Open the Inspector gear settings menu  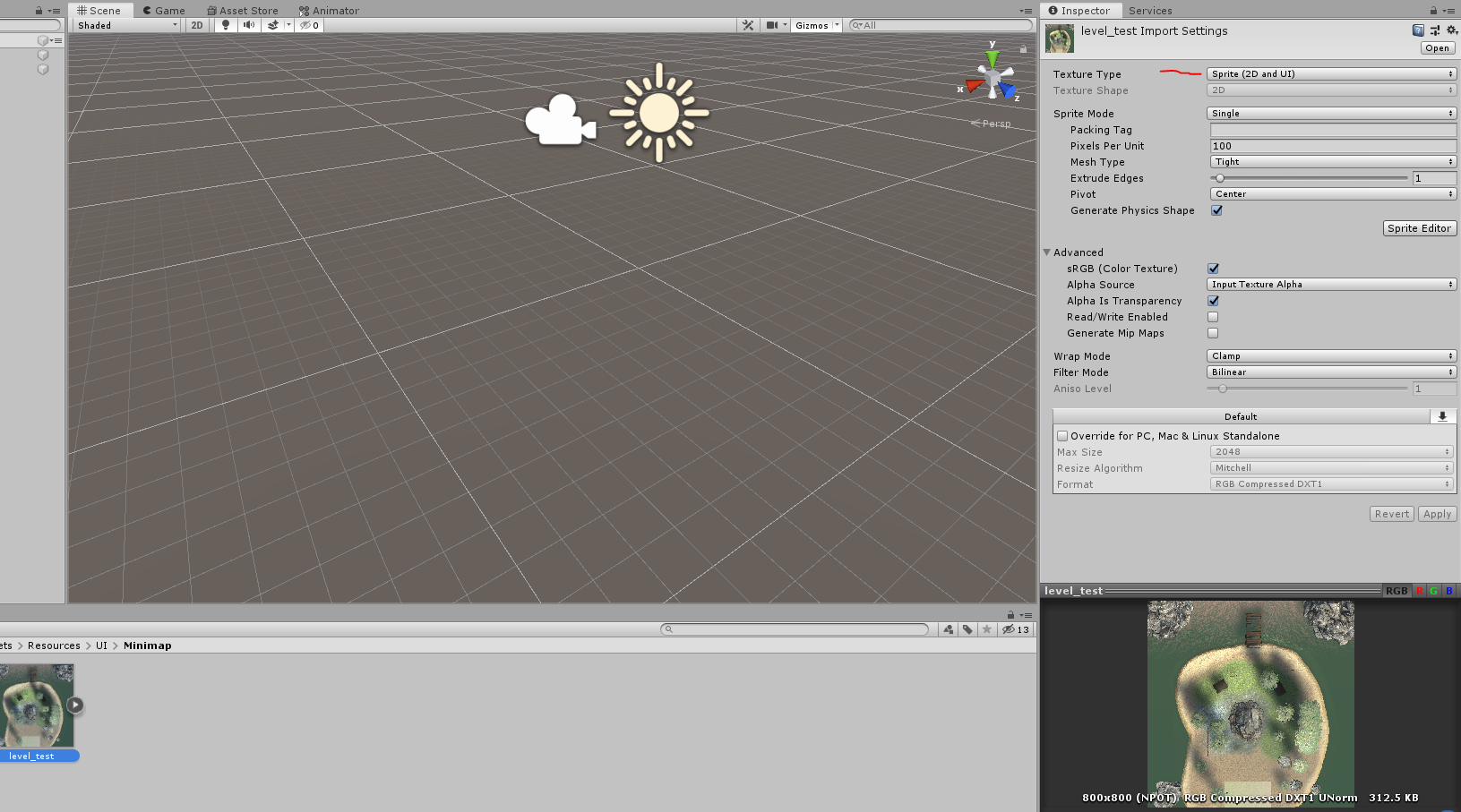pos(1452,30)
